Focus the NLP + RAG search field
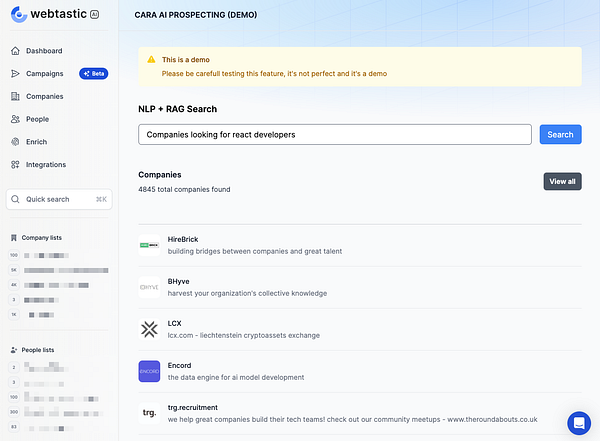Screen dimensions: 600x441 pyautogui.click(x=334, y=134)
